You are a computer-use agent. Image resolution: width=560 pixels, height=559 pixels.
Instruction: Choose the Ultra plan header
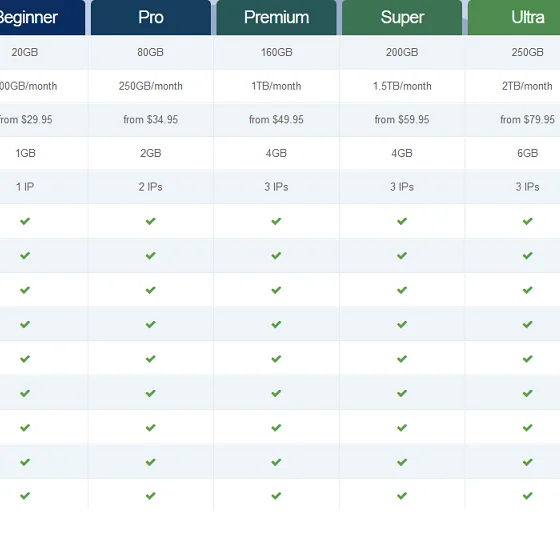(x=514, y=17)
